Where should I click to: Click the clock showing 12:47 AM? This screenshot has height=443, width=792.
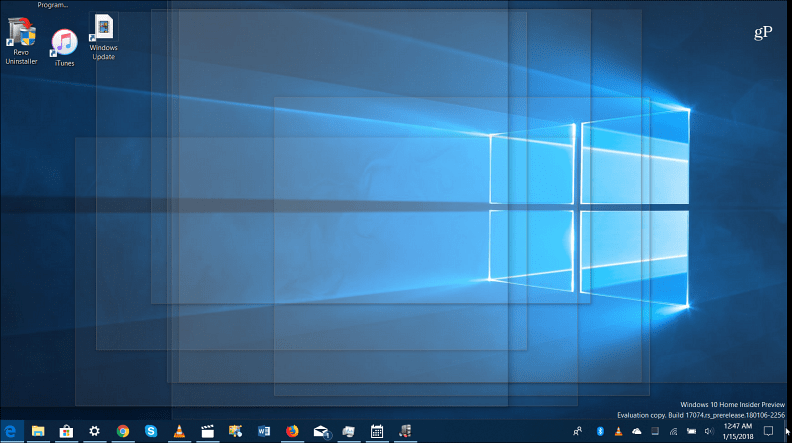click(737, 431)
